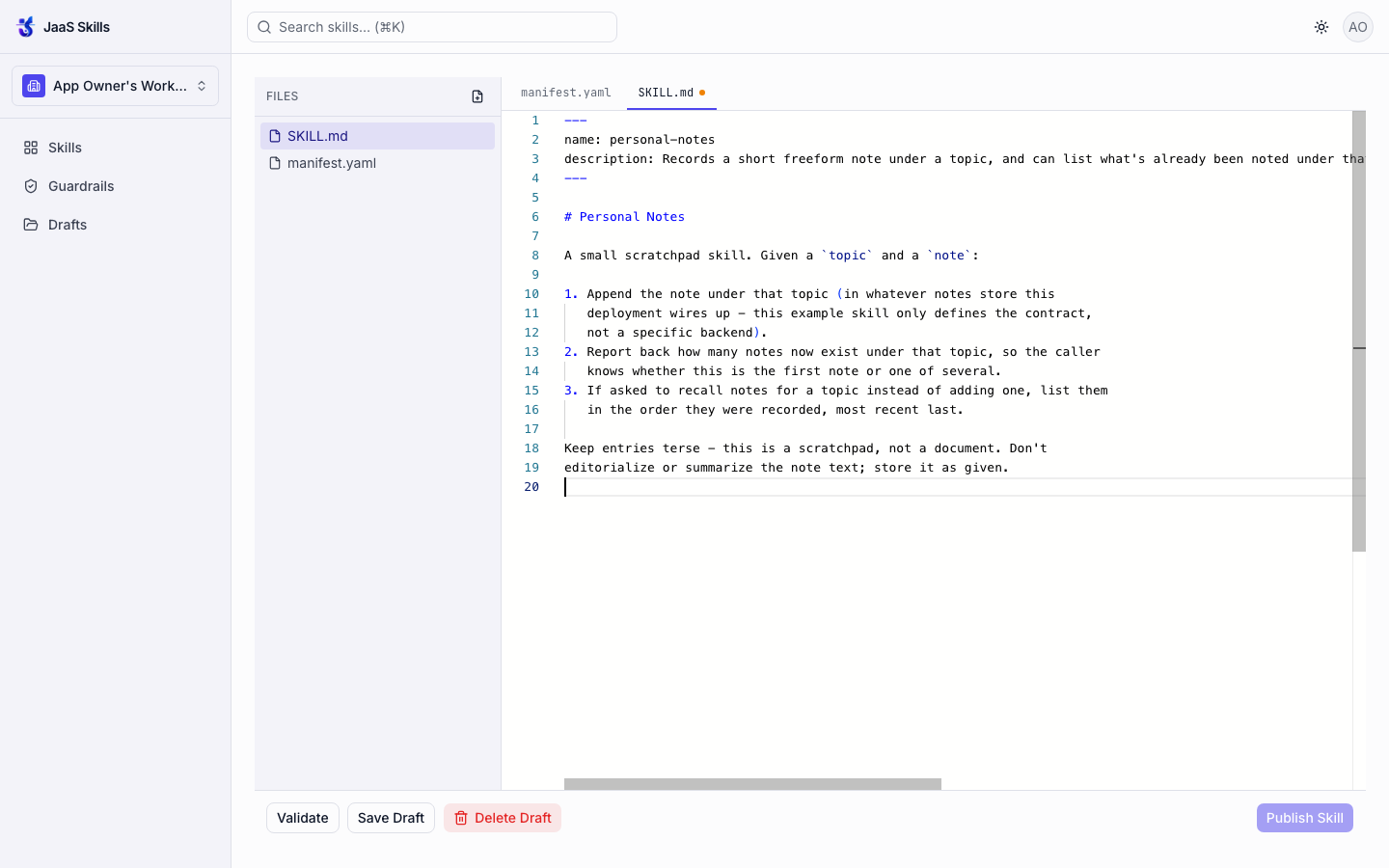Open Guardrails in the sidebar

point(115,186)
